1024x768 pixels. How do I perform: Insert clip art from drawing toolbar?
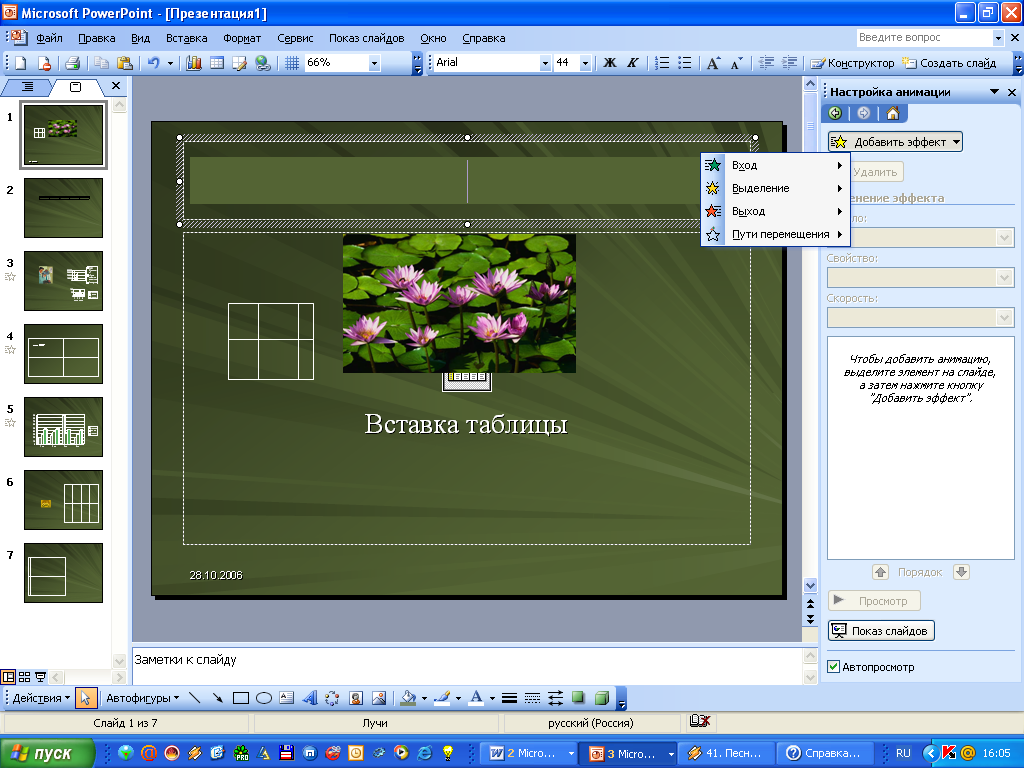click(355, 698)
